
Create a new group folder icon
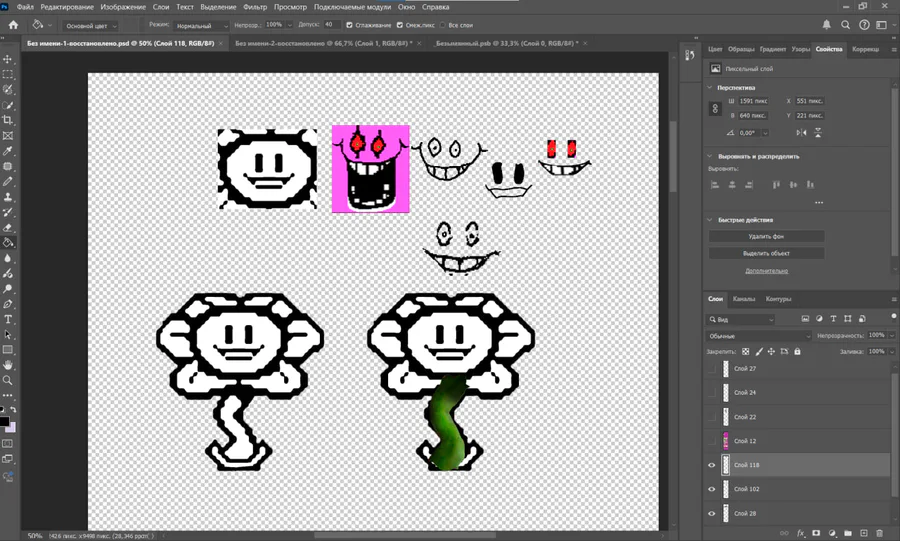coord(848,534)
